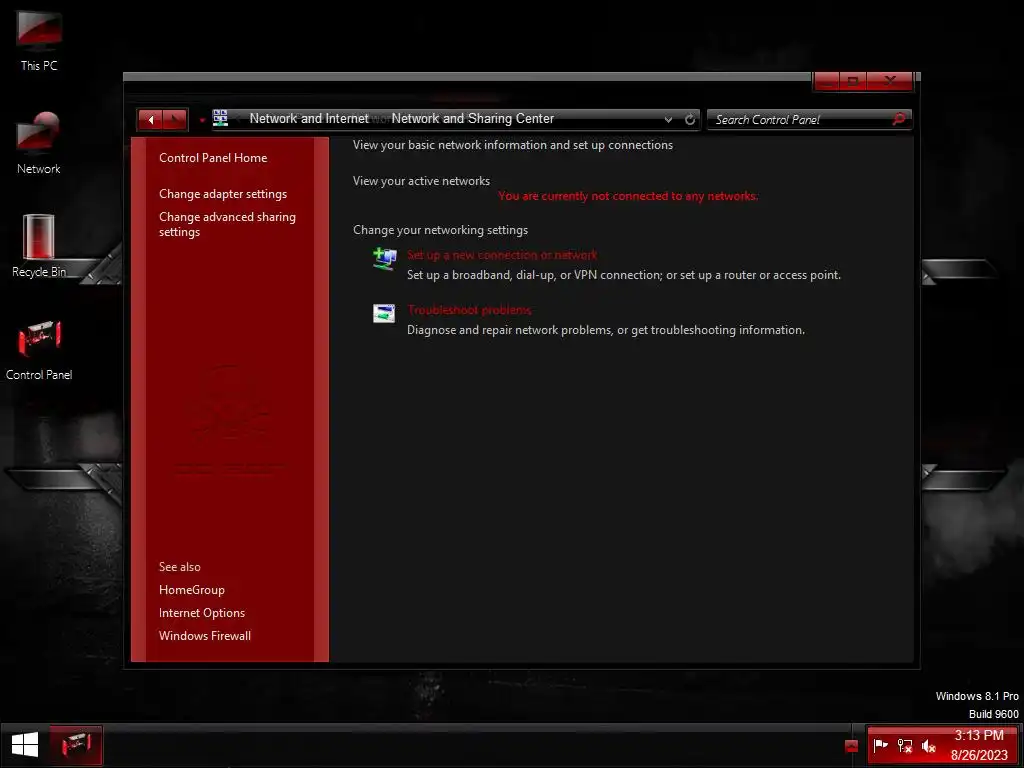Open Windows Firewall link
This screenshot has height=768, width=1024.
204,635
